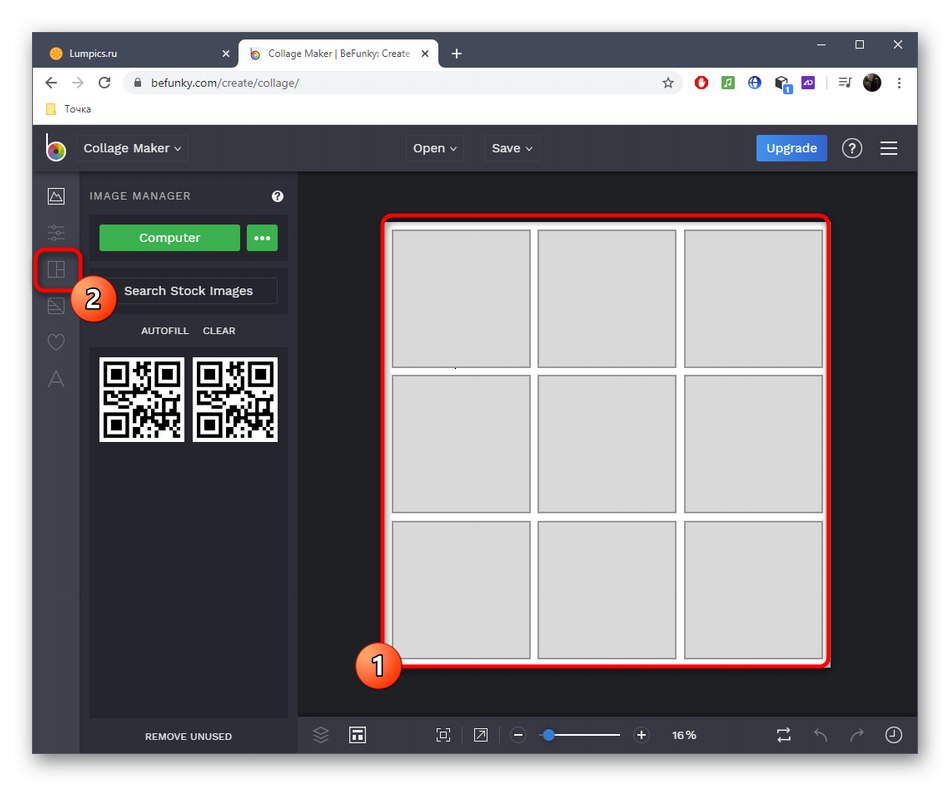Select the first QR code thumbnail

(142, 400)
